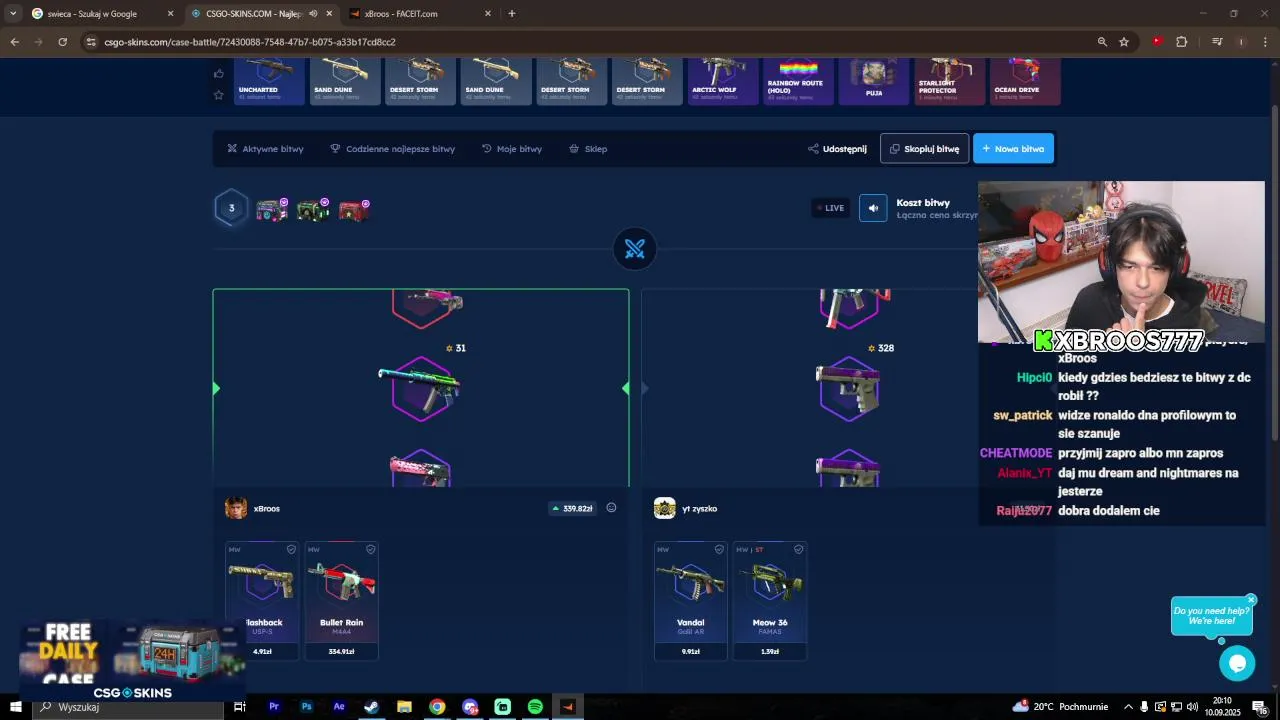This screenshot has height=720, width=1280.
Task: Go back in browser history
Action: click(14, 42)
